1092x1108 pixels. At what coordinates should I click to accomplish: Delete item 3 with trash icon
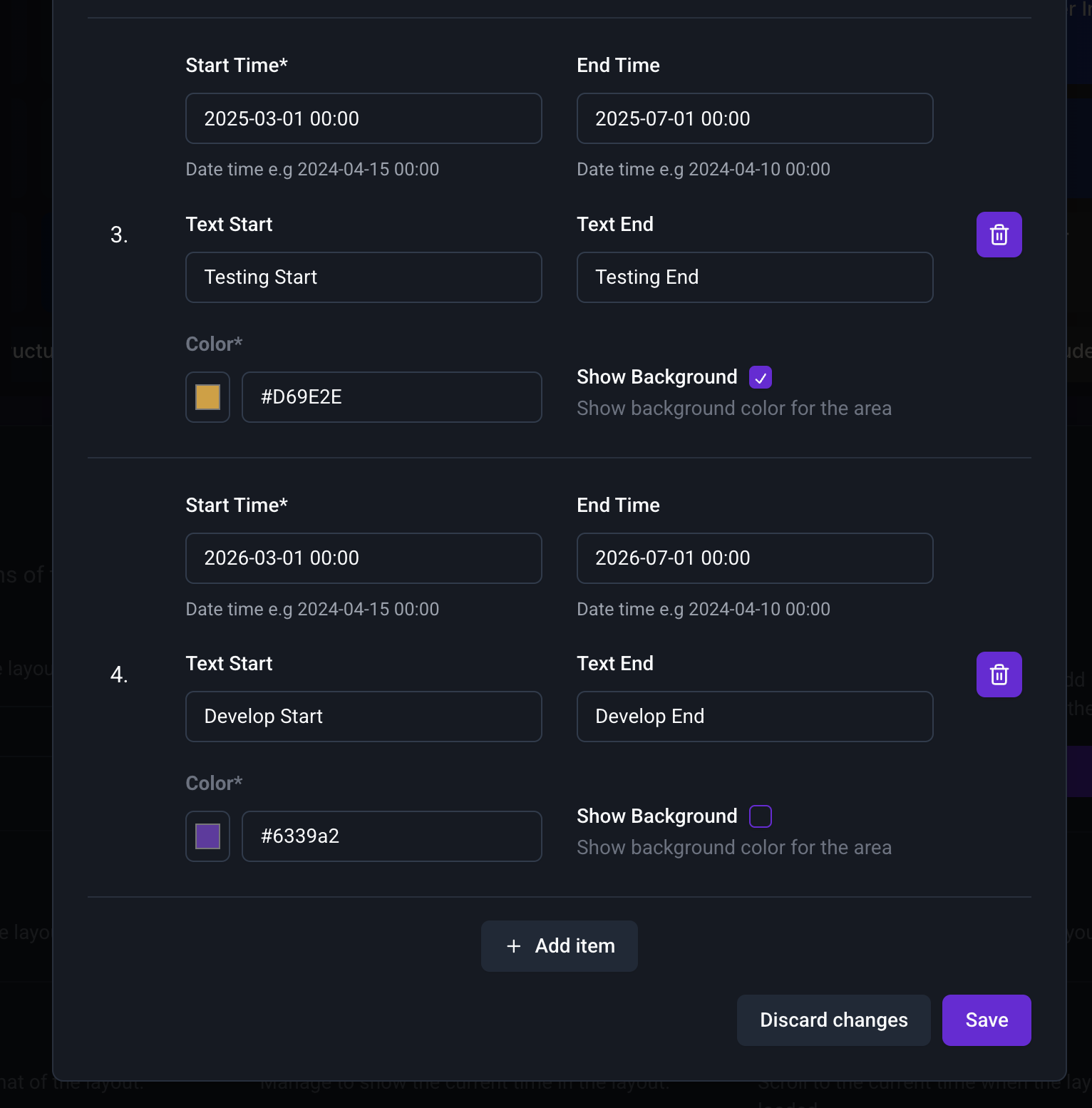(x=999, y=235)
